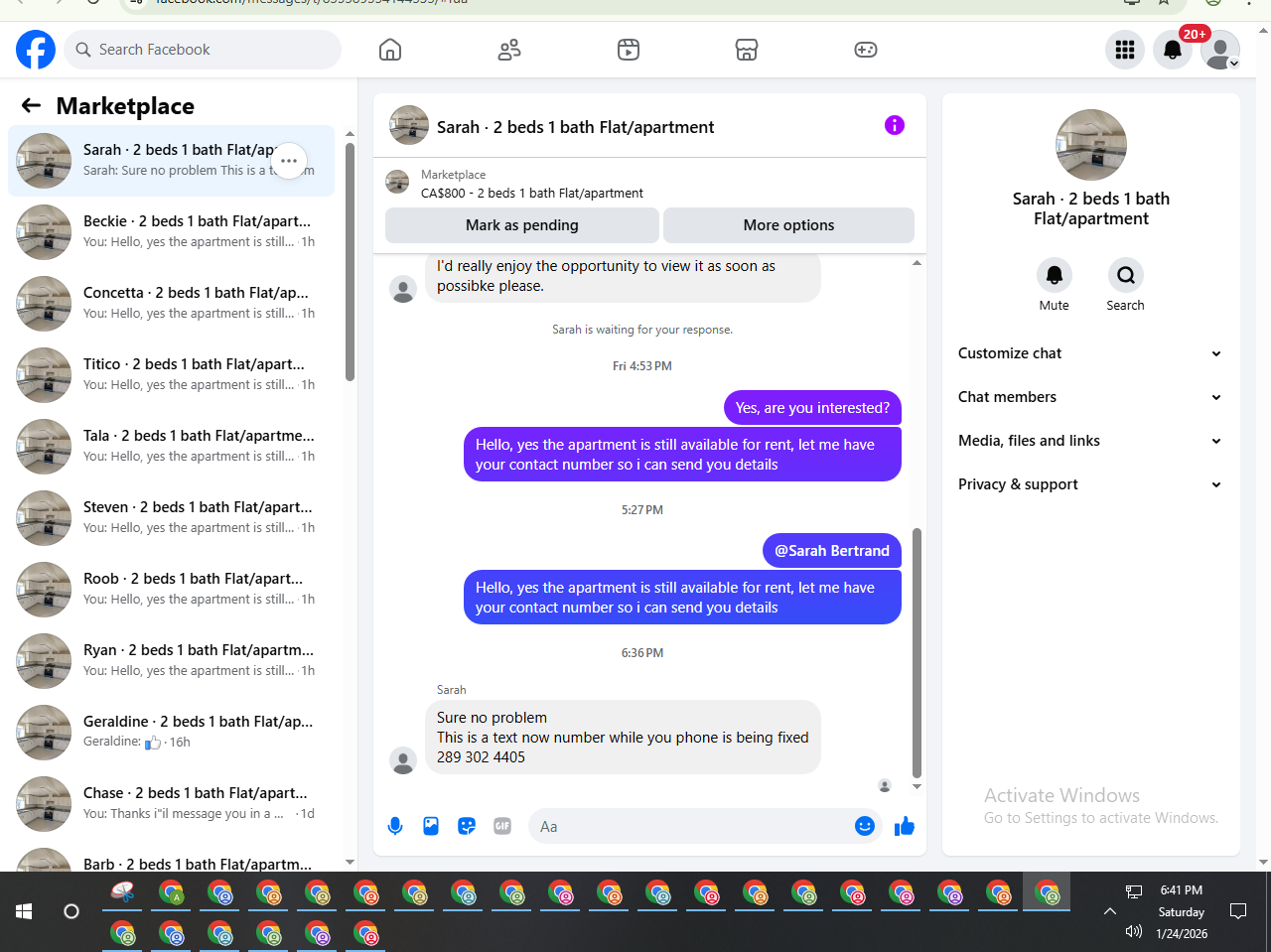Expand the Customize chat section

[x=1090, y=353]
